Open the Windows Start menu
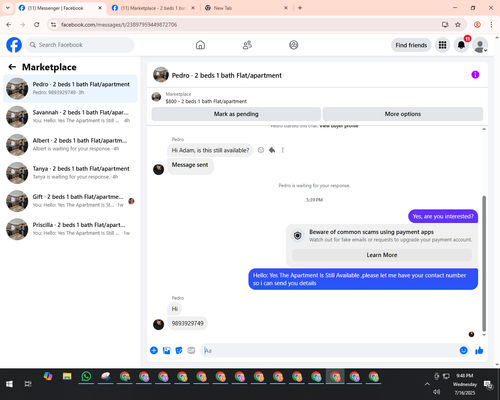This screenshot has width=500, height=400. [x=9, y=384]
